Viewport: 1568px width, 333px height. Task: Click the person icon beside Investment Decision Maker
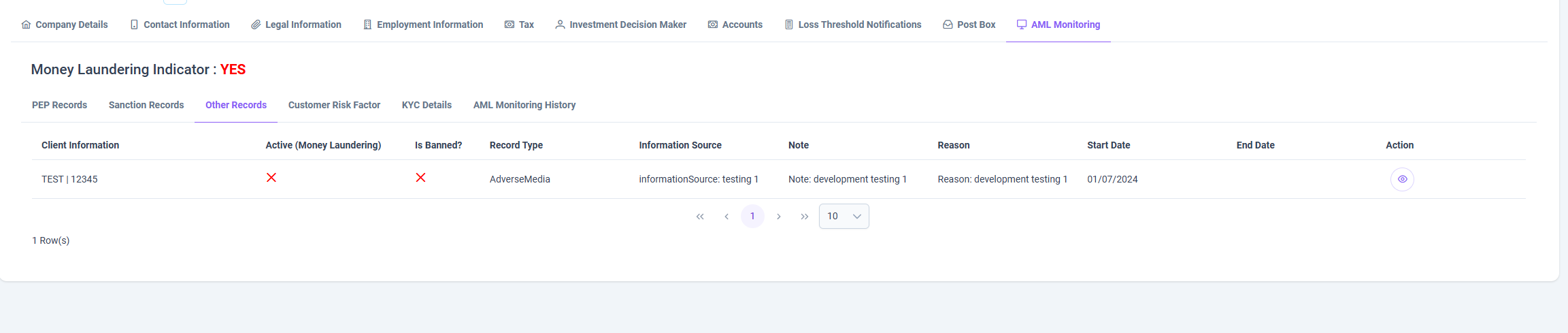tap(560, 25)
